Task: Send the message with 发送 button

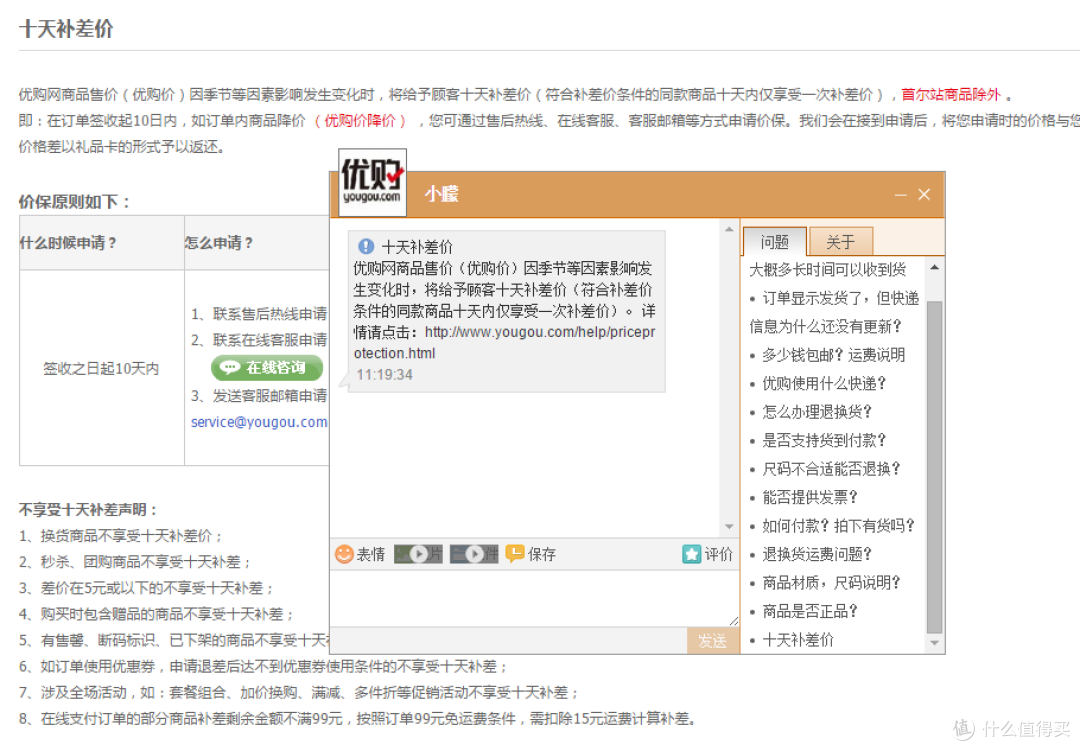Action: (712, 641)
